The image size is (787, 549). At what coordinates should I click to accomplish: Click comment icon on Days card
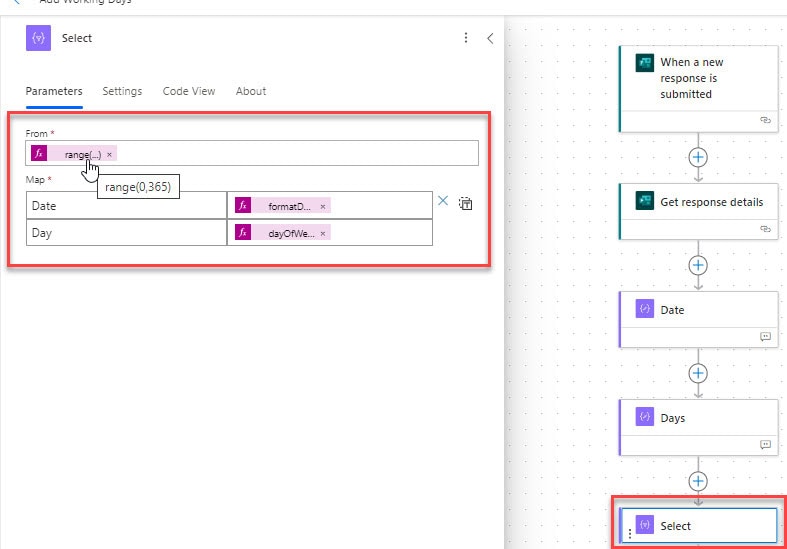(765, 444)
